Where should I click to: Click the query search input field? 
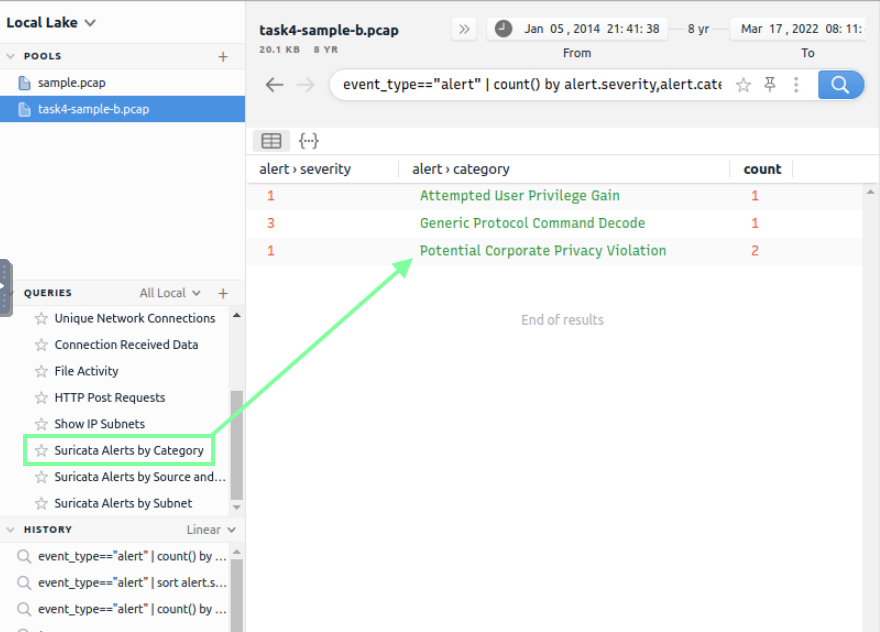click(x=530, y=85)
